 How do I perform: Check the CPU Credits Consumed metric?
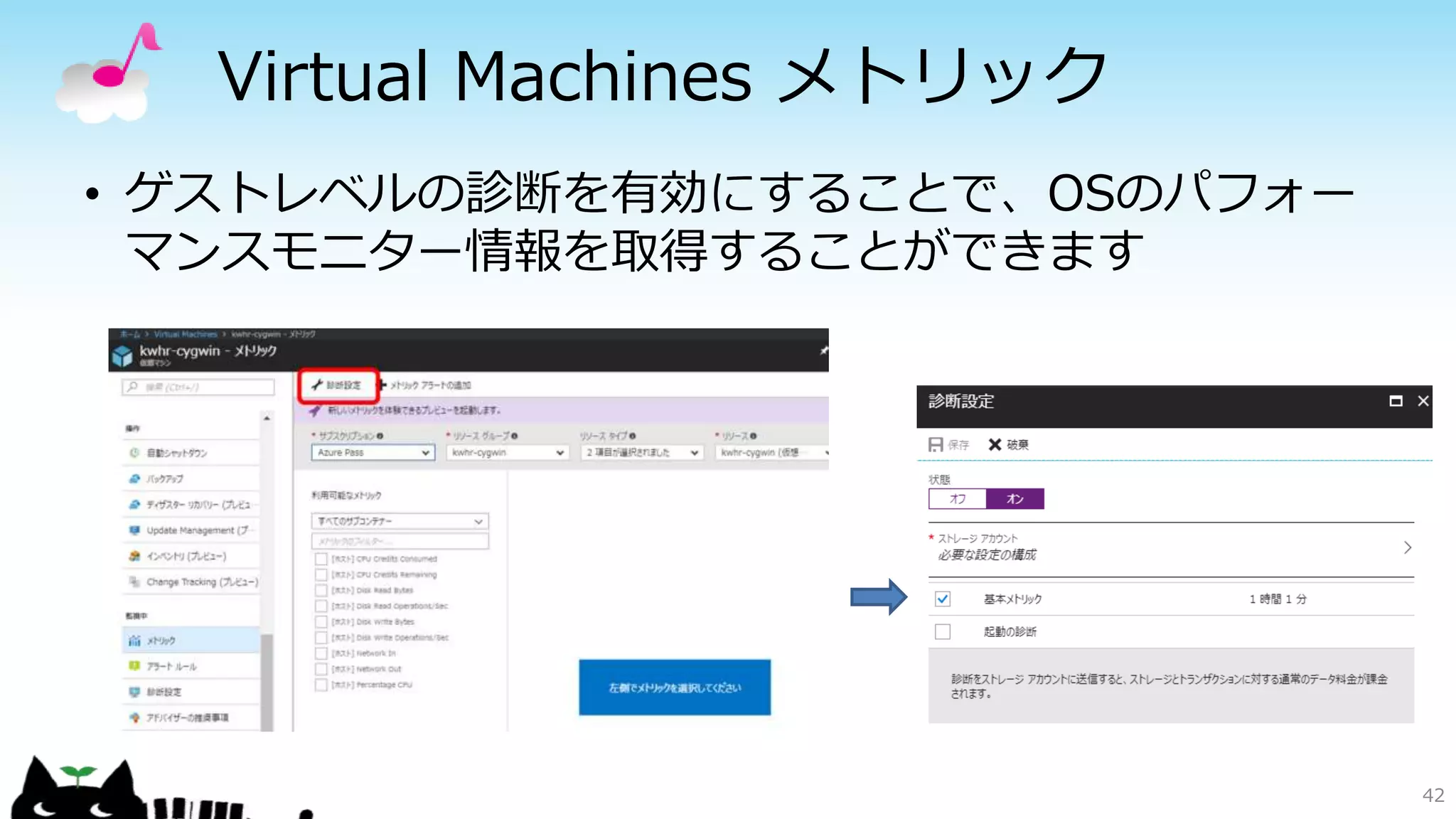321,559
